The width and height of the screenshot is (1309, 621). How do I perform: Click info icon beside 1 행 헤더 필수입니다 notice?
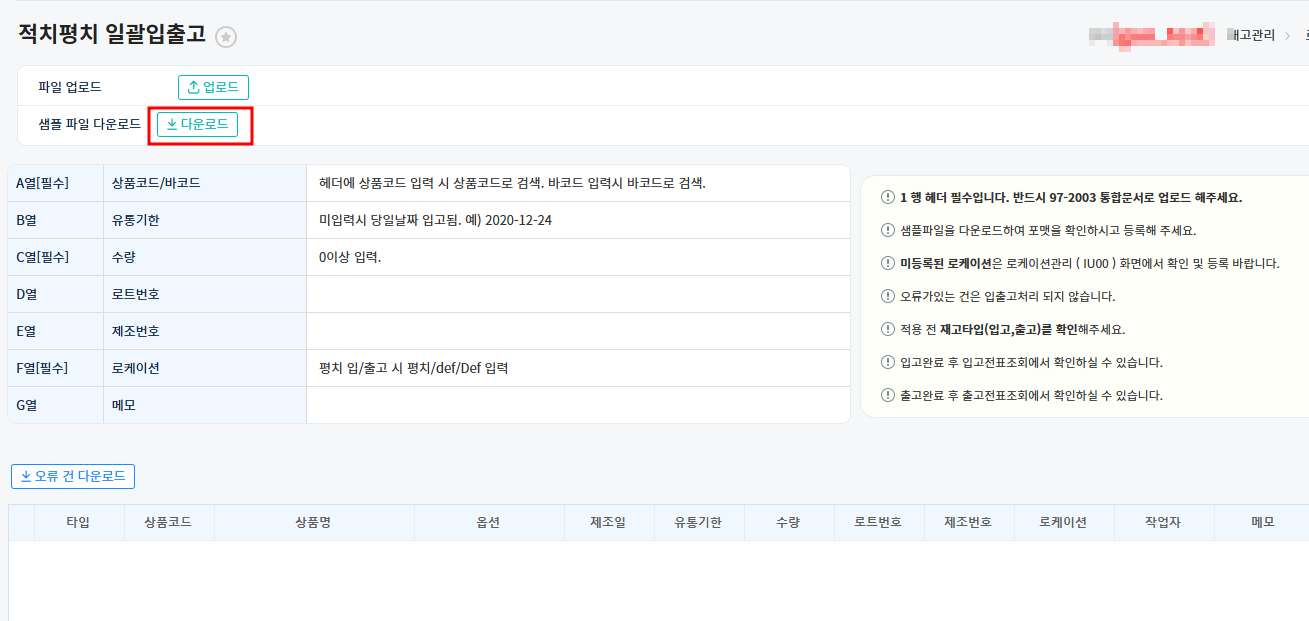887,198
